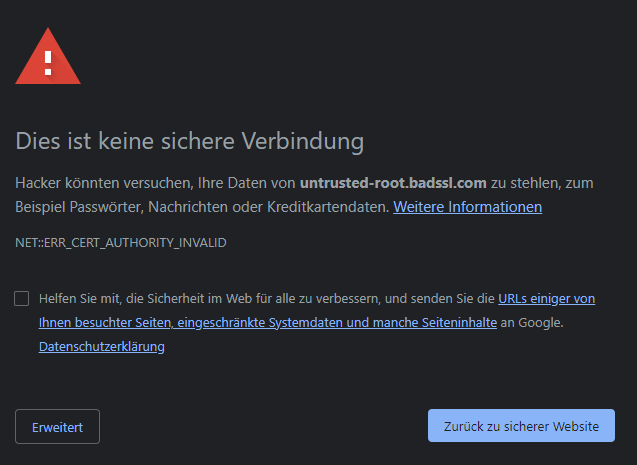The image size is (637, 465).
Task: Click the 'Zurück zu sicherer Website' button
Action: coord(521,426)
